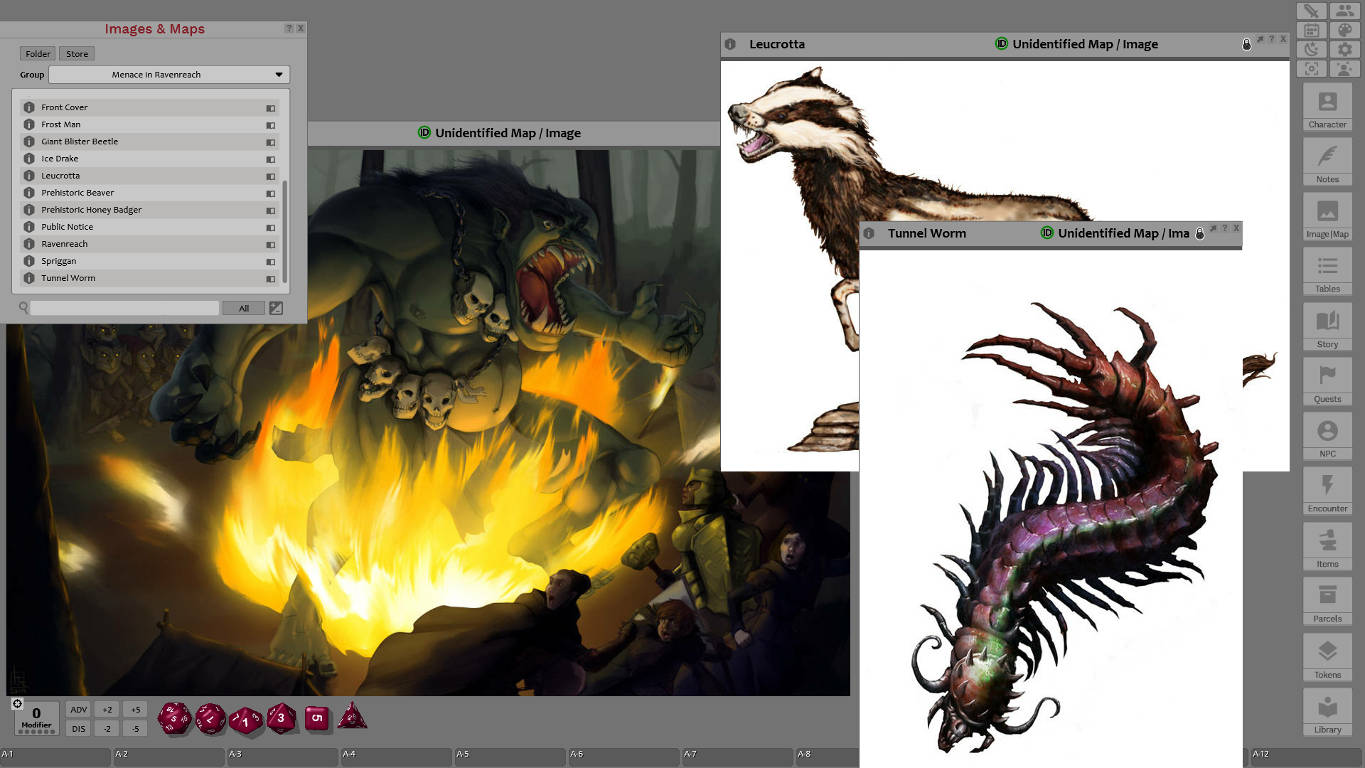The image size is (1365, 768).
Task: Open the Prehistoric Honey Badger image entry
Action: pos(91,210)
